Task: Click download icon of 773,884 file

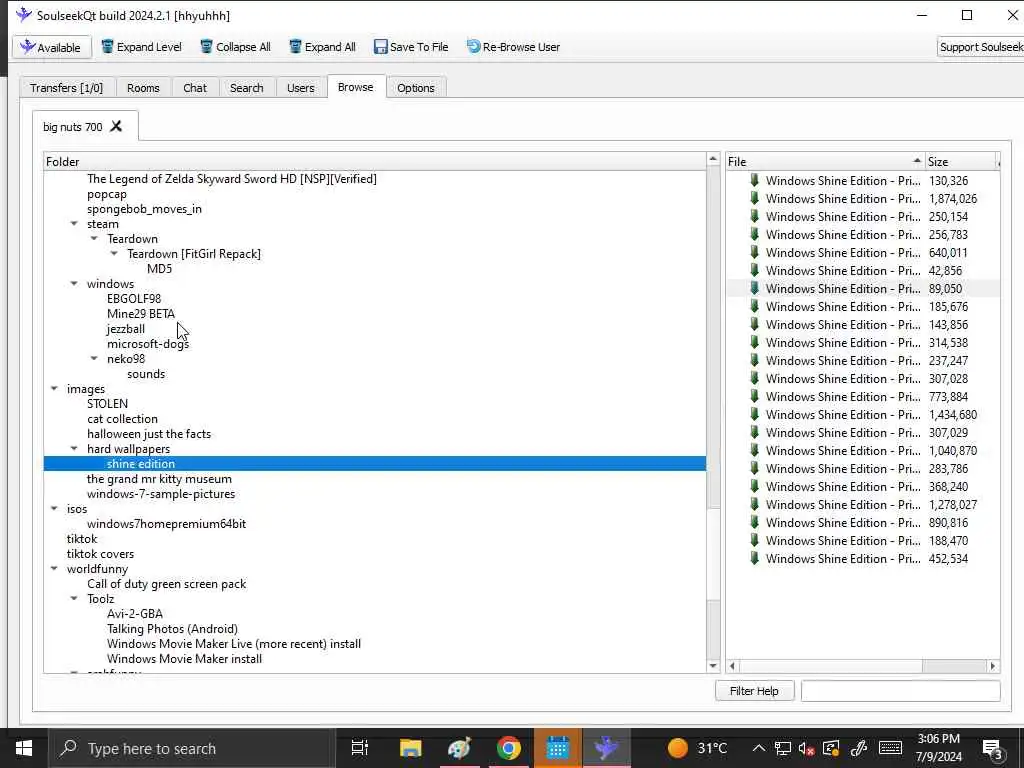Action: (754, 396)
